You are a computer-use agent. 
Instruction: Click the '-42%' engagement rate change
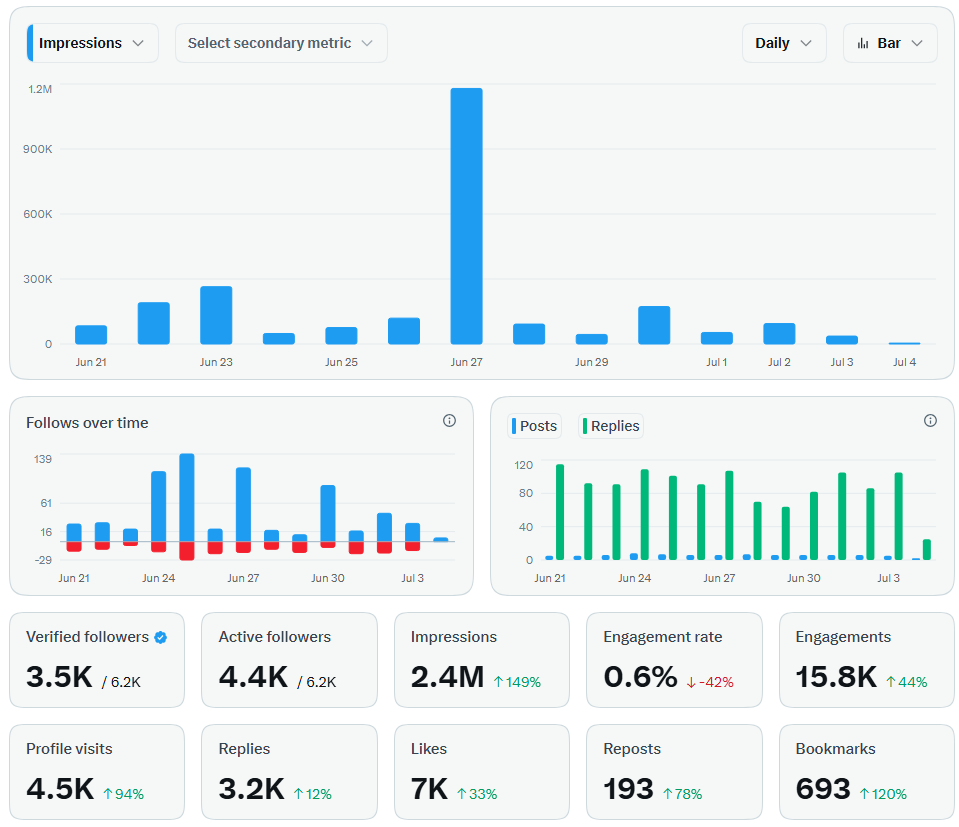(x=716, y=682)
